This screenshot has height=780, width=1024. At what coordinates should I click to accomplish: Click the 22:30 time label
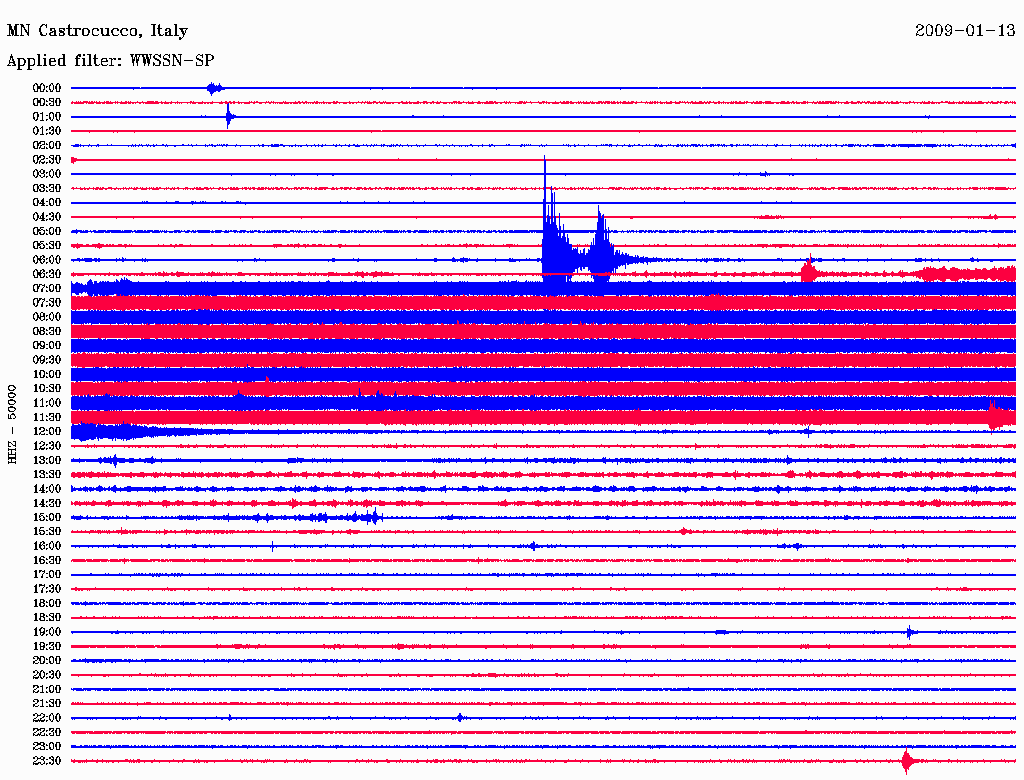tap(47, 732)
